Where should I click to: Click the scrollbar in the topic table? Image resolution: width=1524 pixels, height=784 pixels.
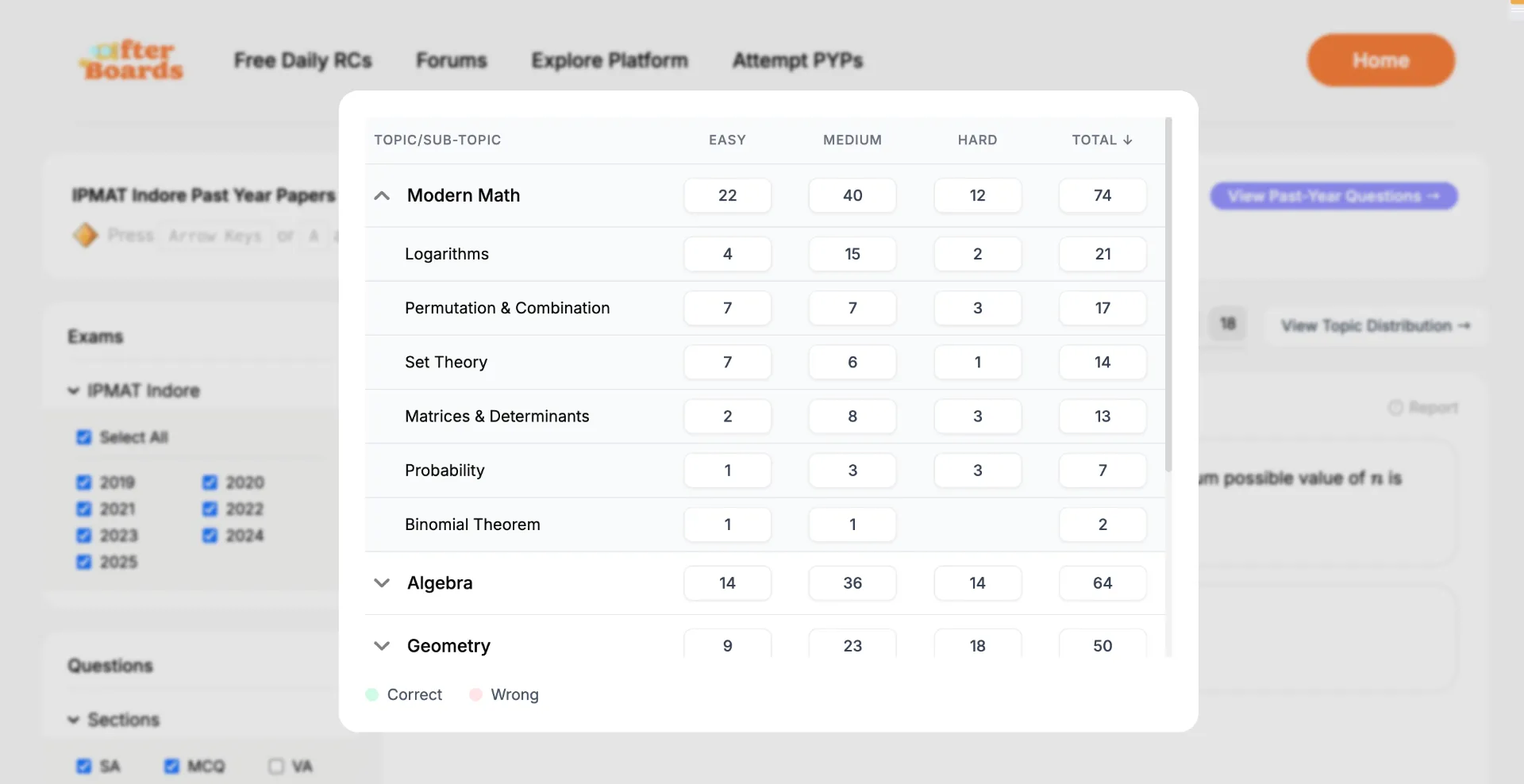tap(1168, 294)
